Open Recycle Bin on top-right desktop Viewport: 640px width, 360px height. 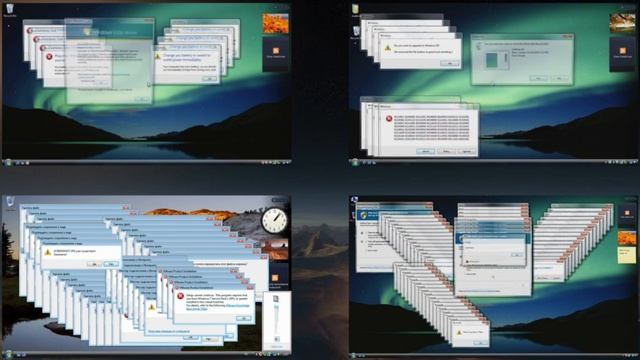tap(356, 32)
